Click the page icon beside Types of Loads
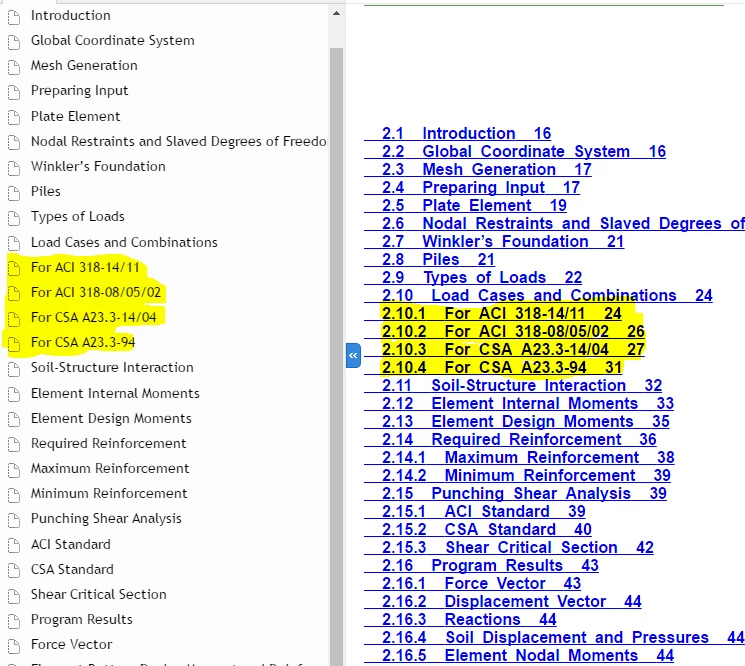Image resolution: width=745 pixels, height=666 pixels. 14,218
